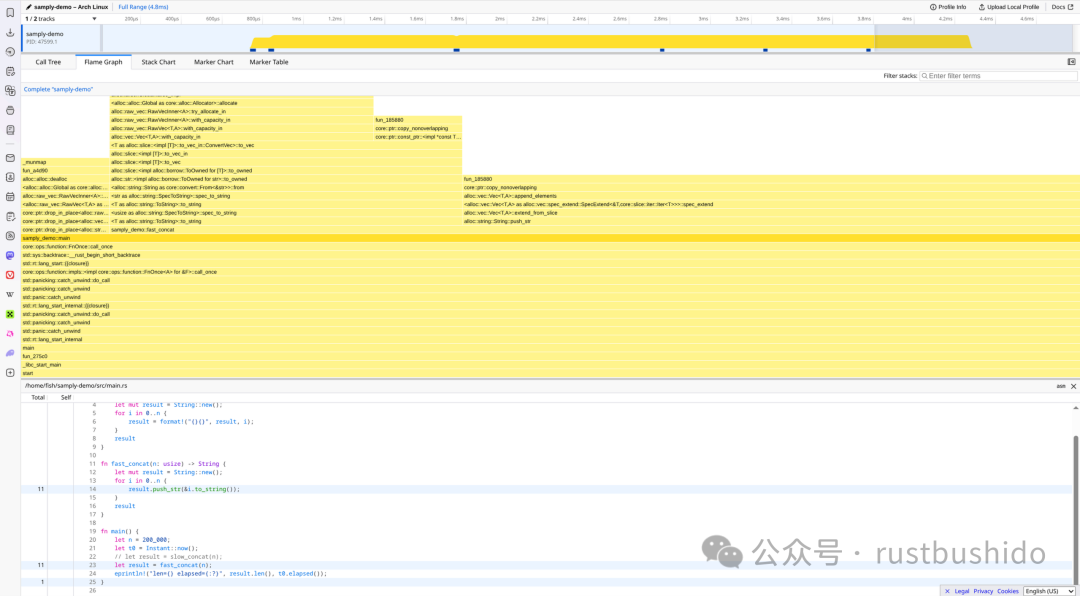Click Upload Local Profile

pos(1008,6)
